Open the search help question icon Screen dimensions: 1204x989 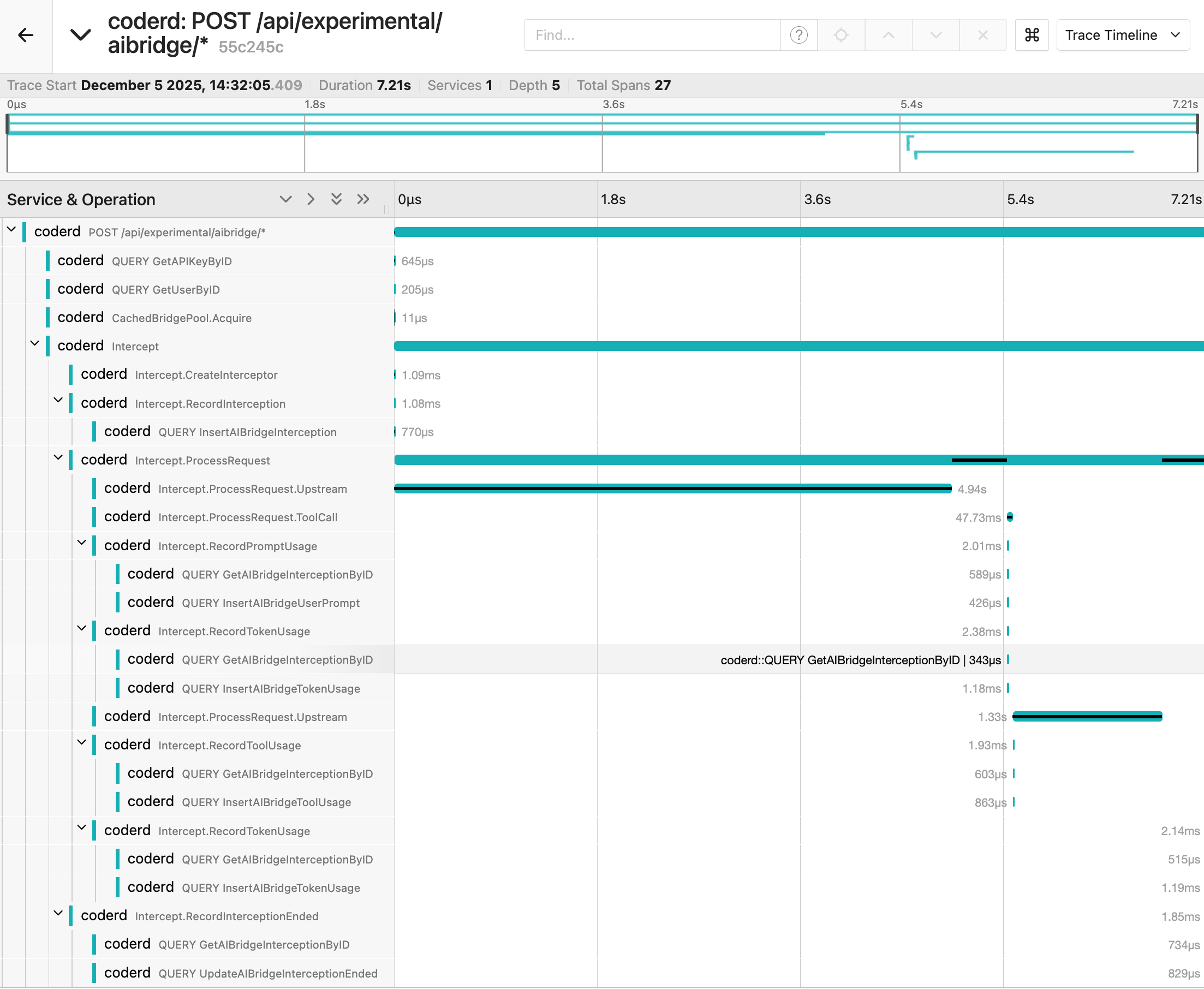tap(798, 35)
